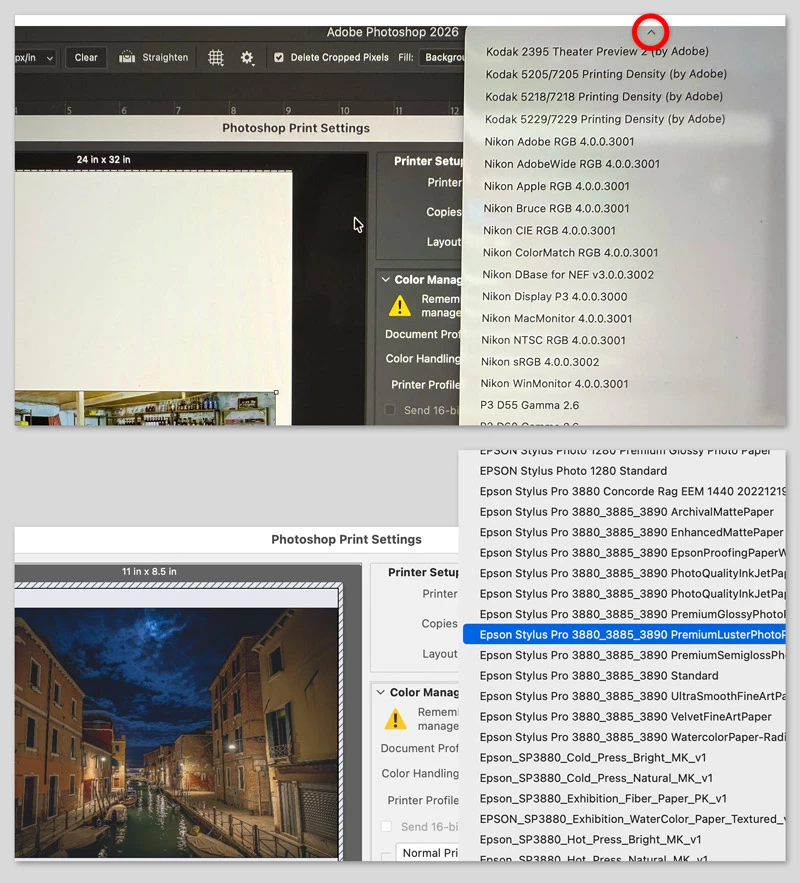Image resolution: width=800 pixels, height=883 pixels.
Task: Select EPSON Stylus Photo 1280 Standard
Action: (573, 471)
